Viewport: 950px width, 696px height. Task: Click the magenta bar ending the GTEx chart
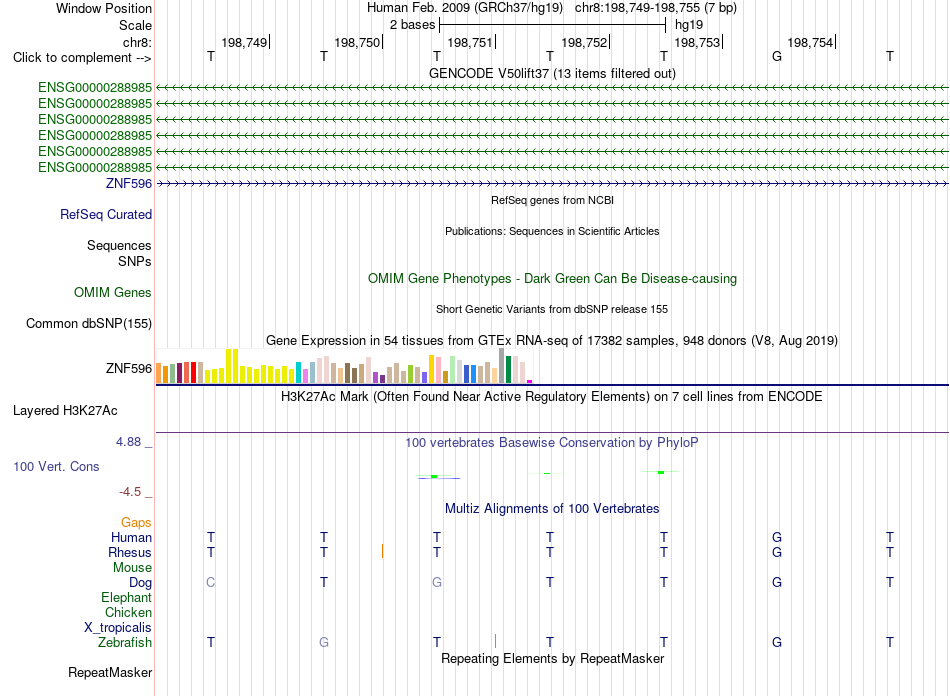(530, 382)
